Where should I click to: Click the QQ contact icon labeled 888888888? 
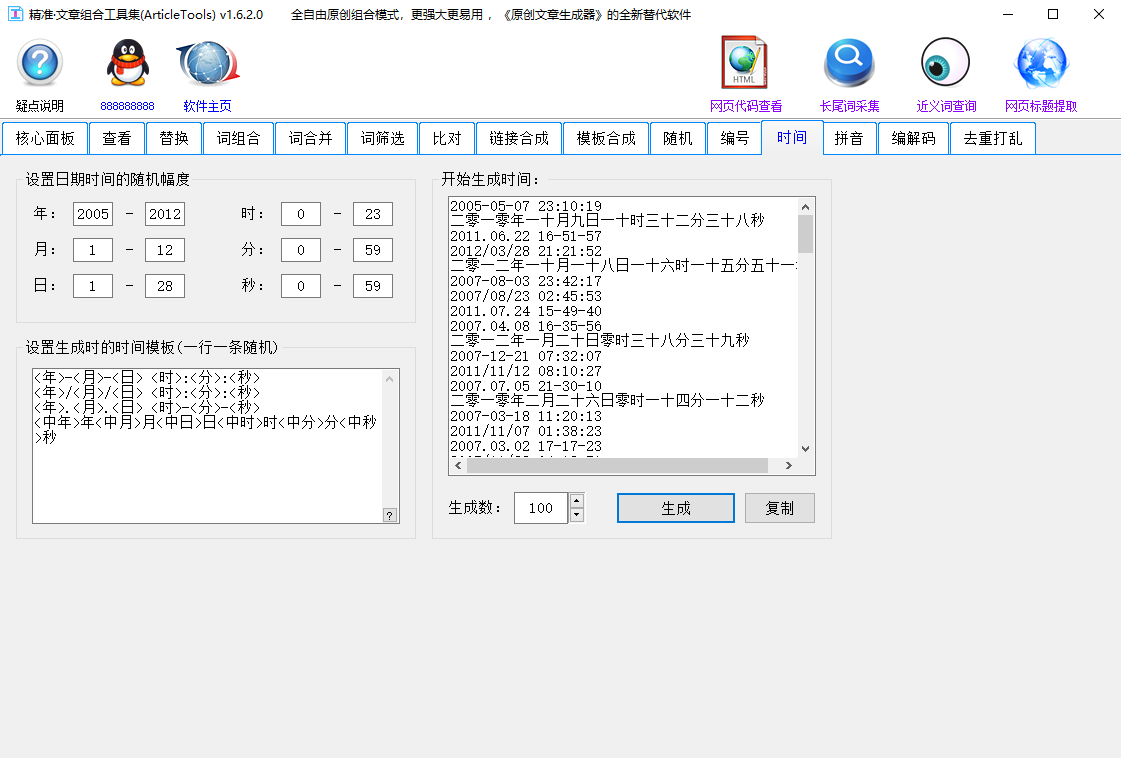tap(126, 62)
